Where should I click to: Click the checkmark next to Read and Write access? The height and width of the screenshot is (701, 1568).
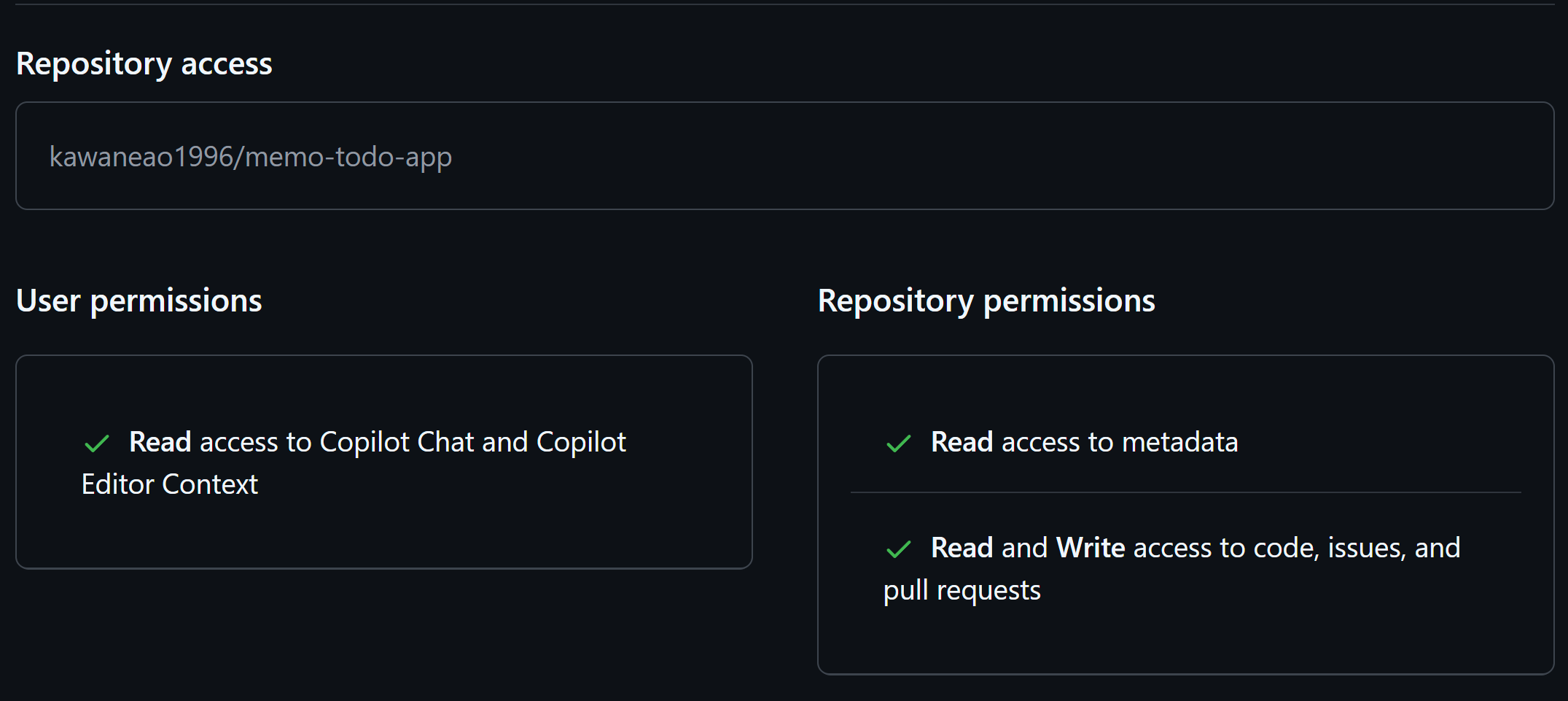(x=898, y=549)
